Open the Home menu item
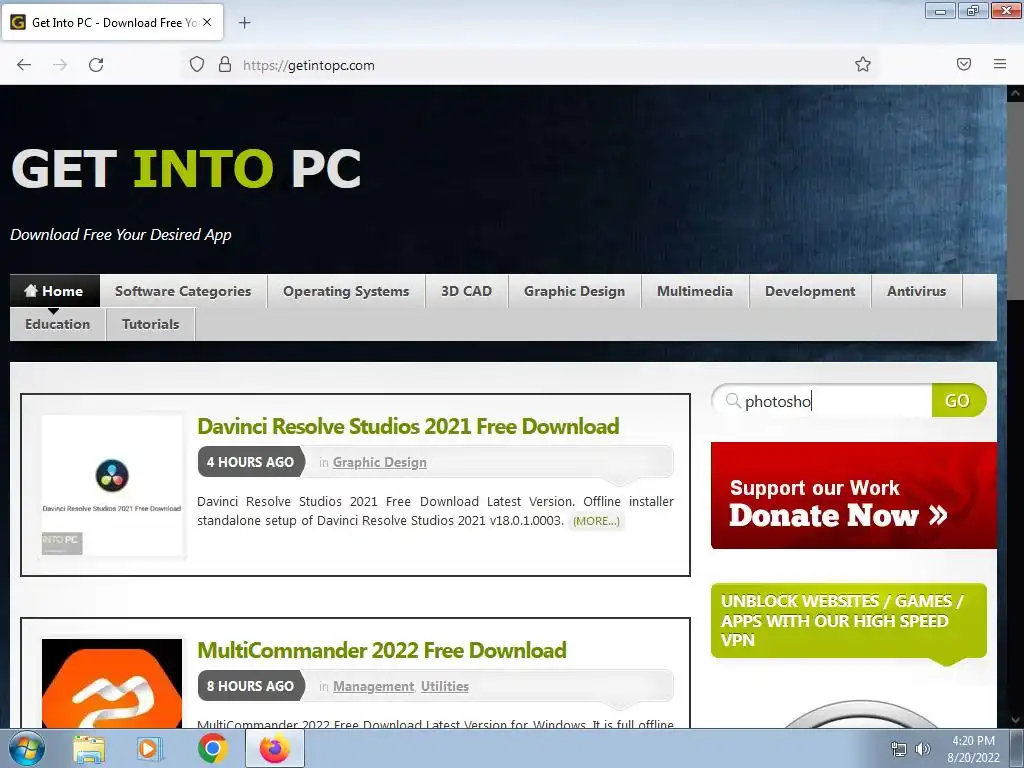The width and height of the screenshot is (1024, 768). pyautogui.click(x=55, y=291)
